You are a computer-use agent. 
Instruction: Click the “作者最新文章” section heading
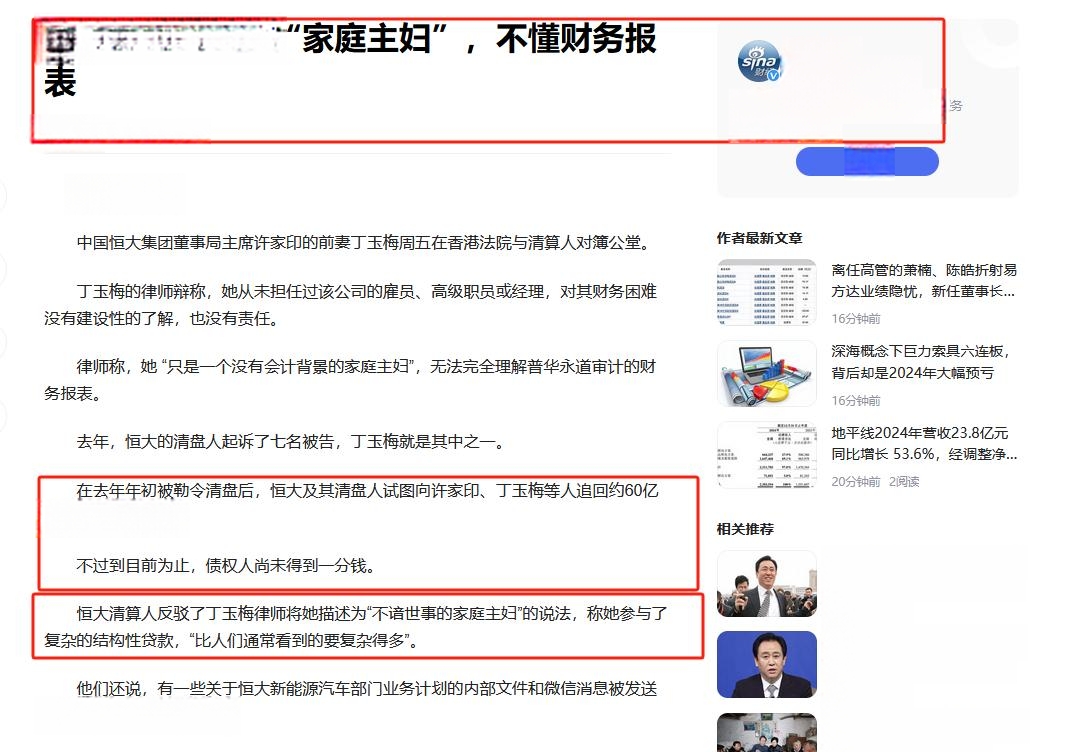759,238
